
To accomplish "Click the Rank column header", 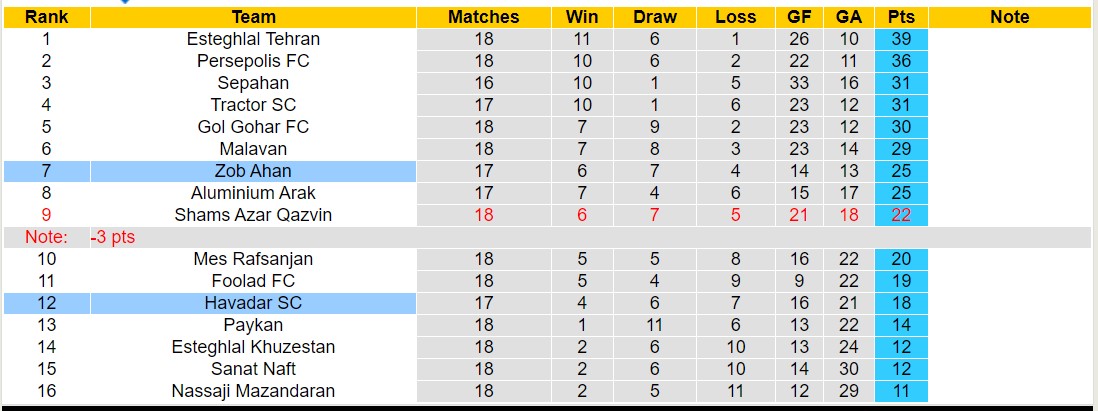I will pos(46,17).
